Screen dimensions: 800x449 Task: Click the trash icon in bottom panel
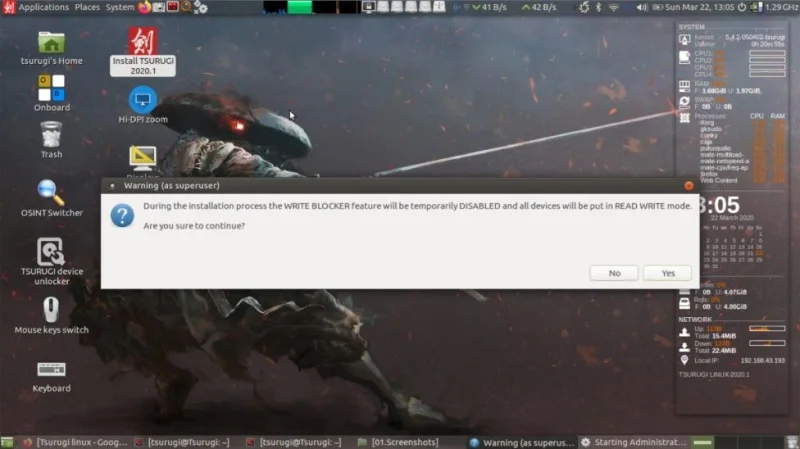click(x=792, y=442)
